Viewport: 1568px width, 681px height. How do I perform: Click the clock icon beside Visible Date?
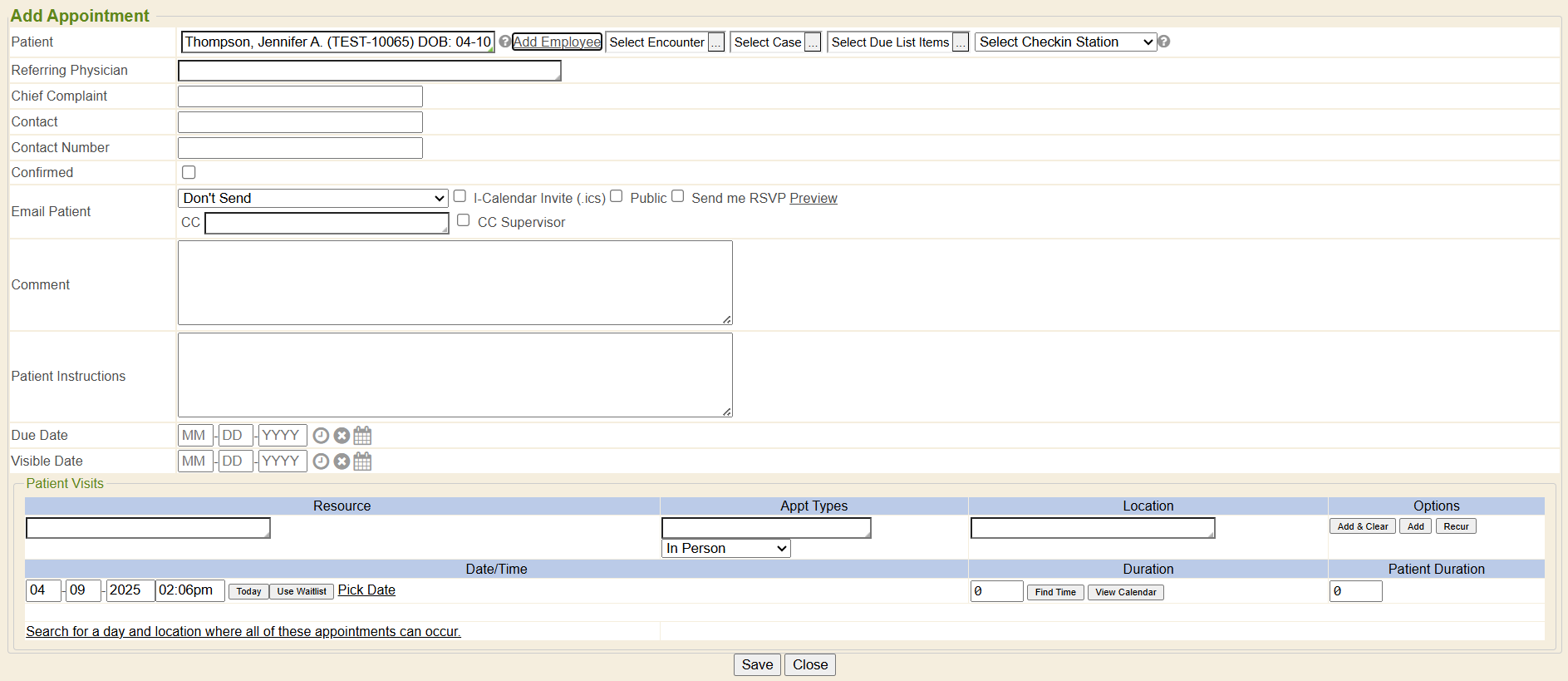tap(321, 461)
